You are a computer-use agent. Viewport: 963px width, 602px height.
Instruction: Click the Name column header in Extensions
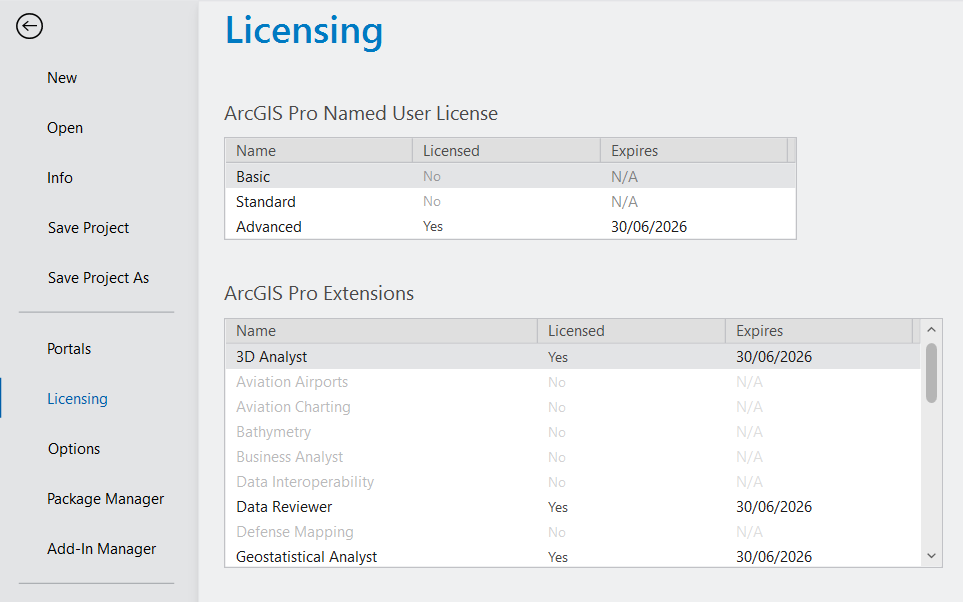click(x=380, y=330)
